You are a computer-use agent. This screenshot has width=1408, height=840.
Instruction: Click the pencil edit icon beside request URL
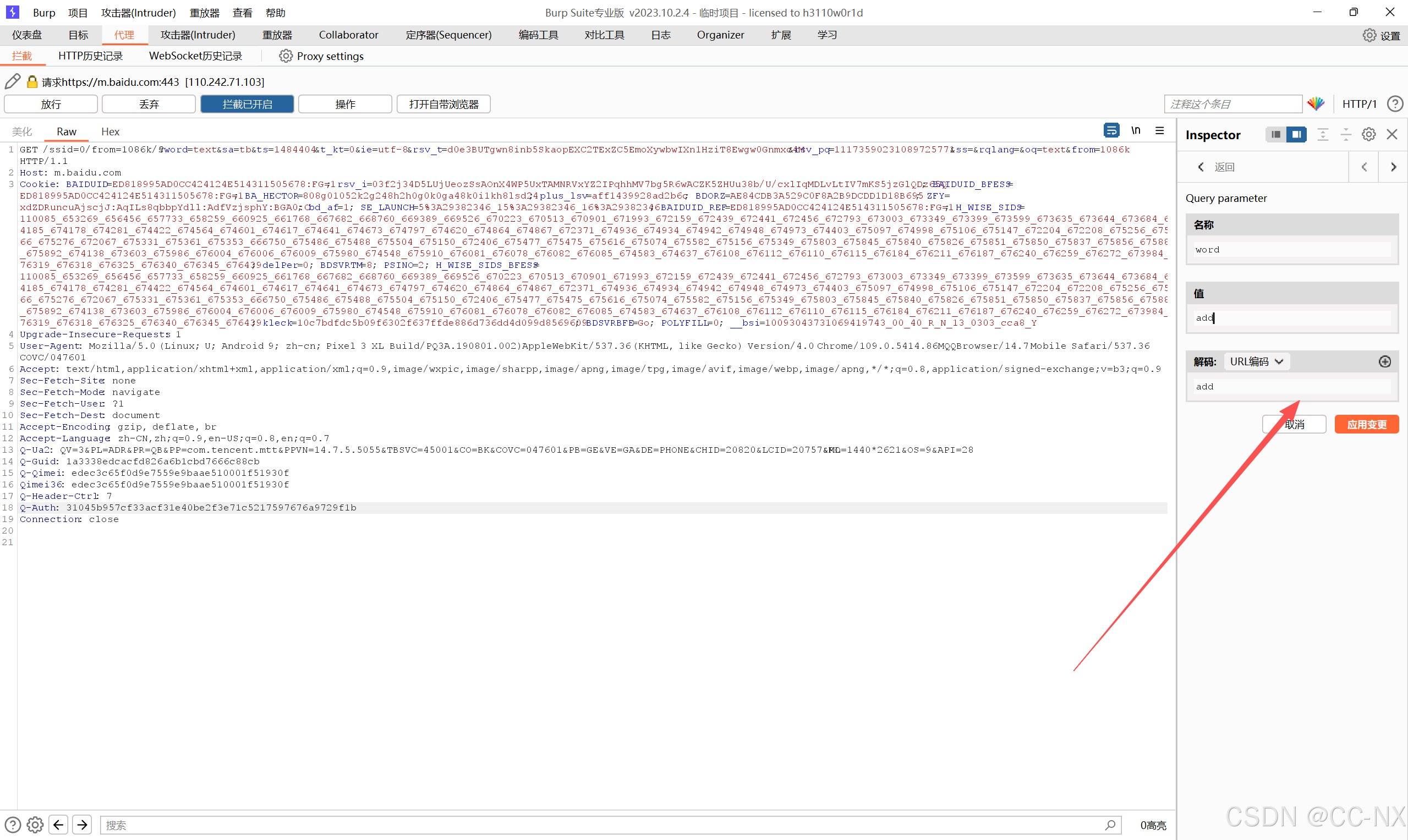point(13,82)
